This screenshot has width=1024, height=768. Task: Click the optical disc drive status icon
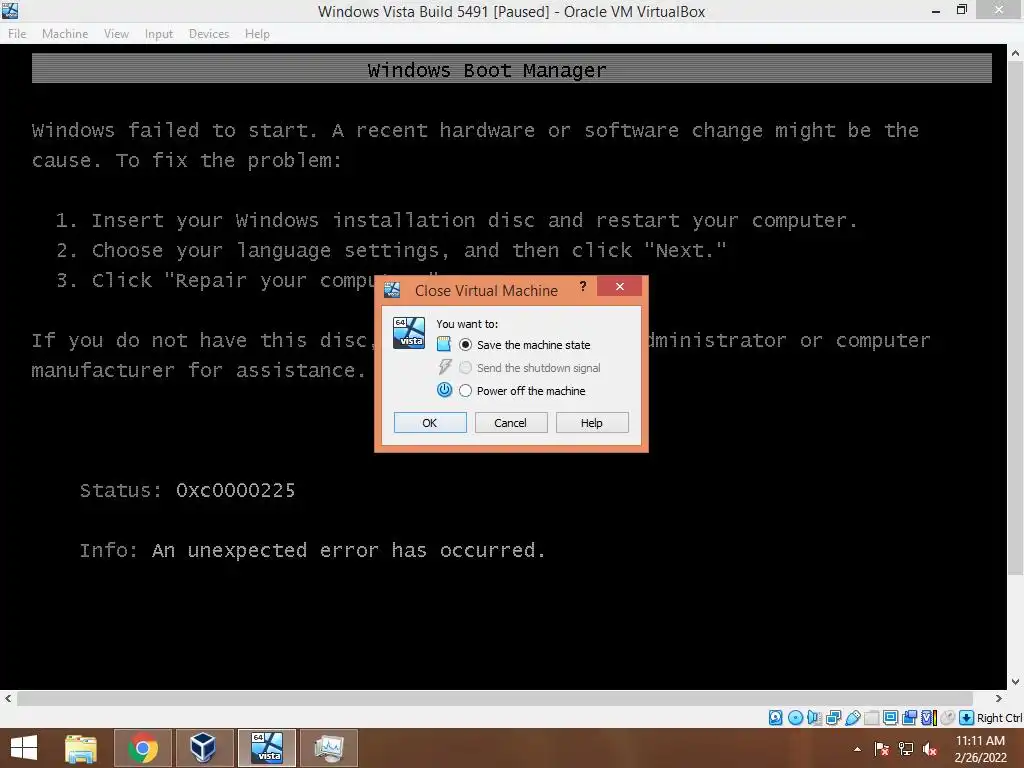[795, 718]
